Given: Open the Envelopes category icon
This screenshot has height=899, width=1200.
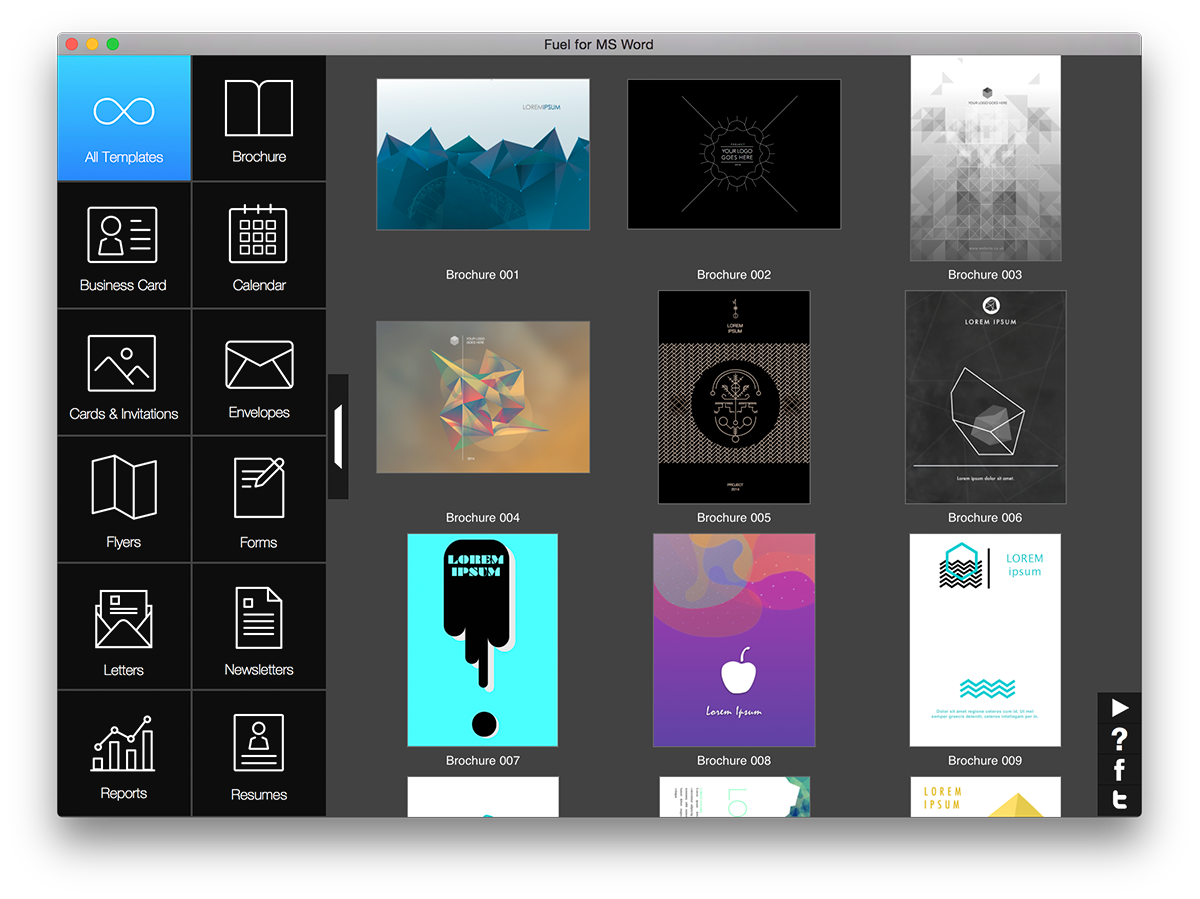Looking at the screenshot, I should tap(259, 365).
